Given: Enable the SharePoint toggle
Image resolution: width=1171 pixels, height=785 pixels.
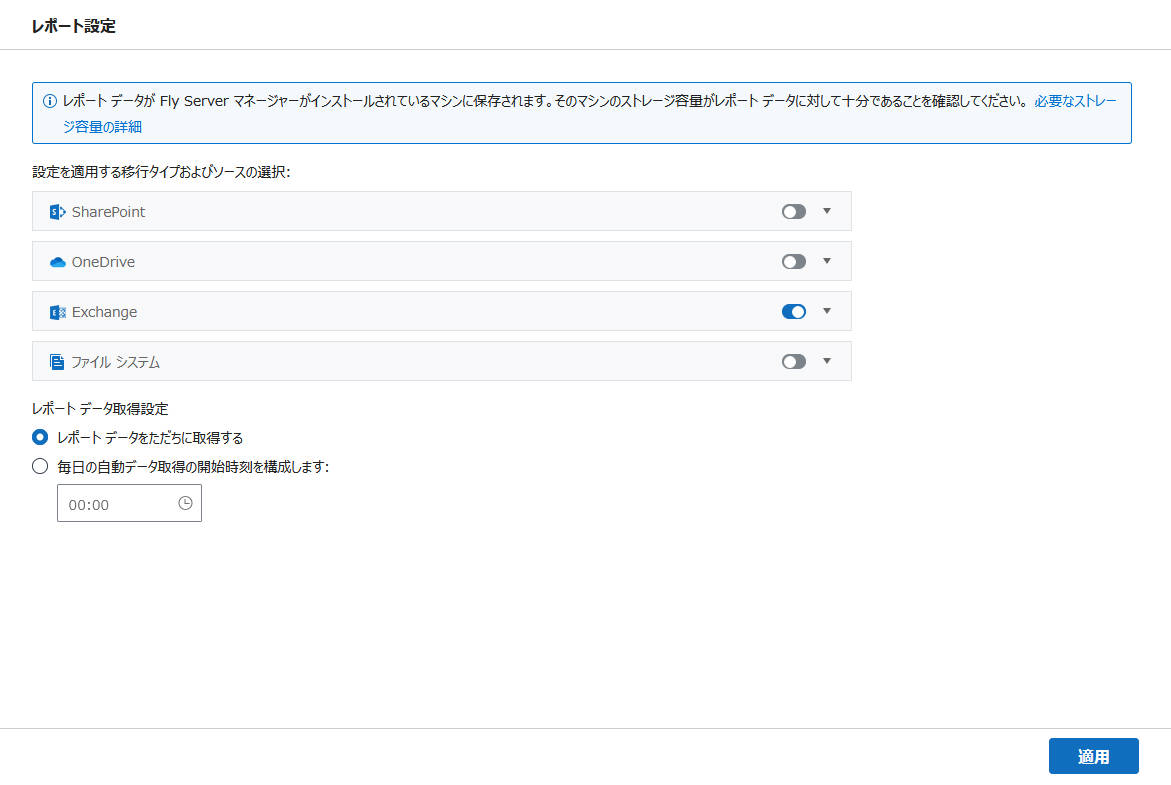Looking at the screenshot, I should tap(794, 211).
